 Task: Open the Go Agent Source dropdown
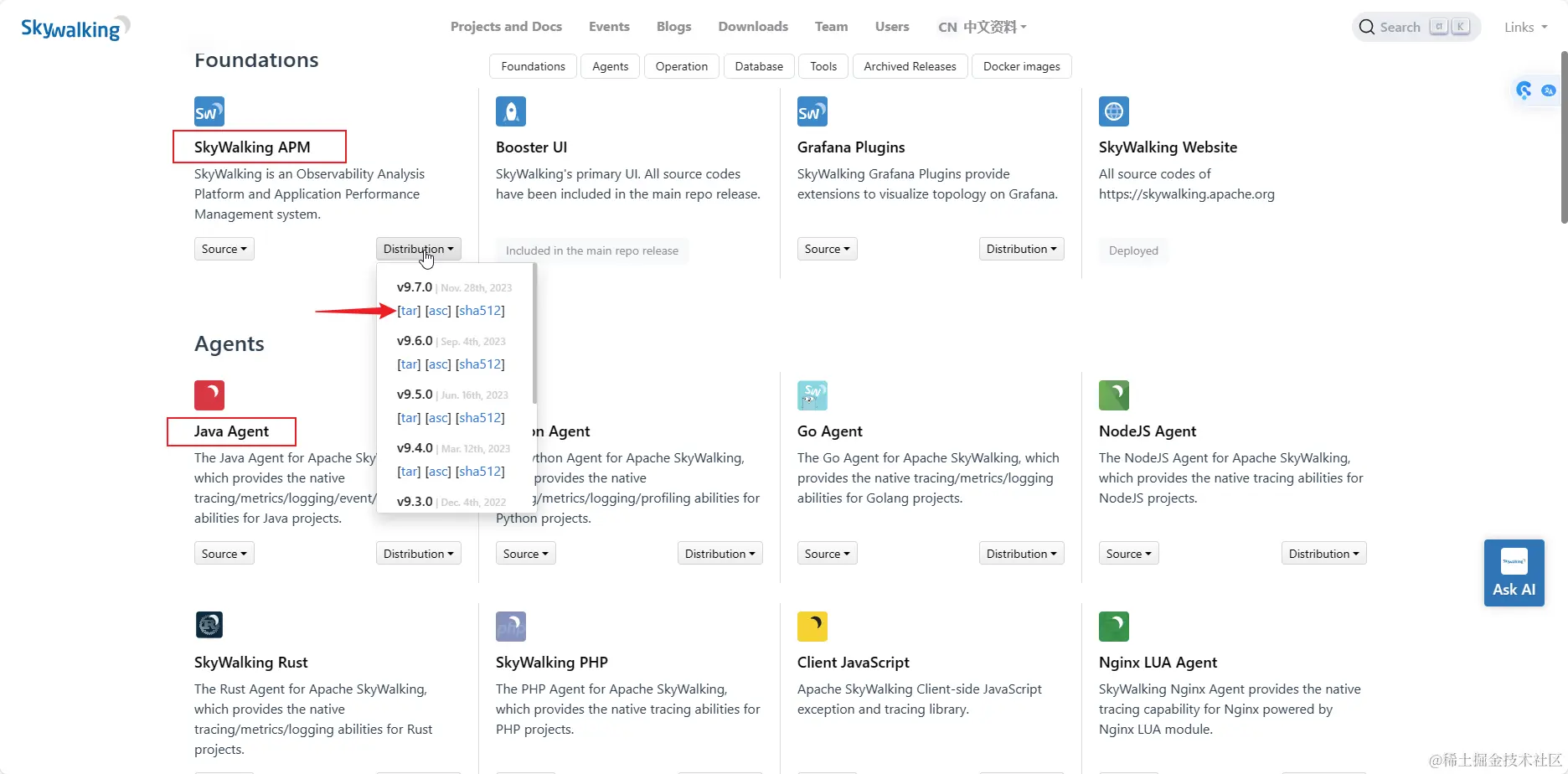pos(828,554)
